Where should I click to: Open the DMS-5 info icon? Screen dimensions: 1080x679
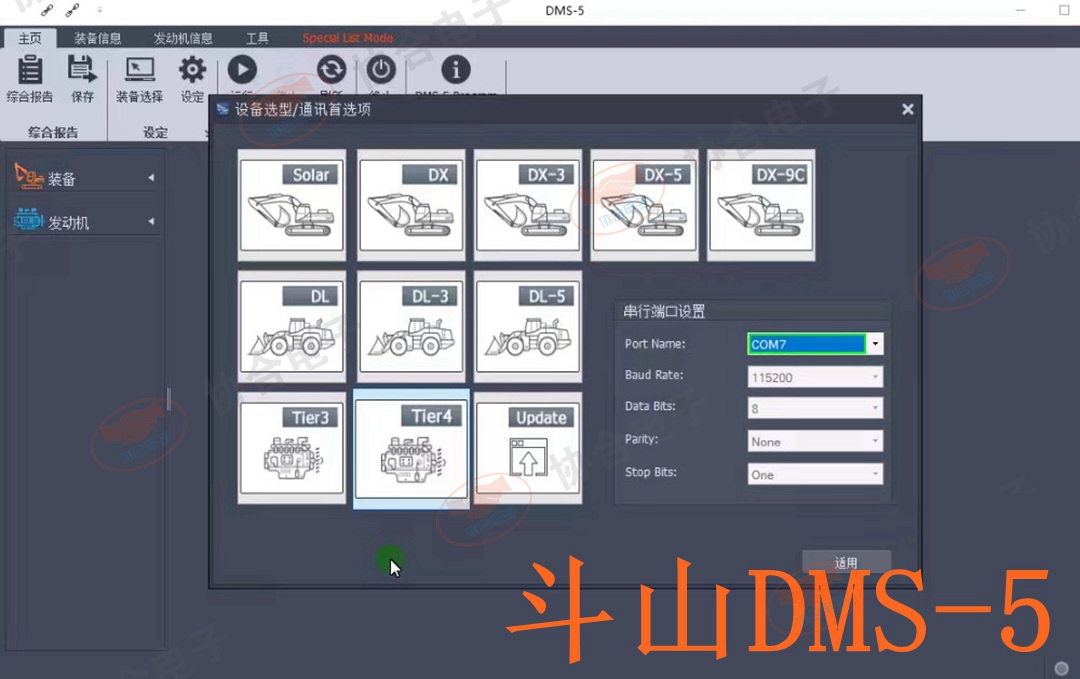455,70
